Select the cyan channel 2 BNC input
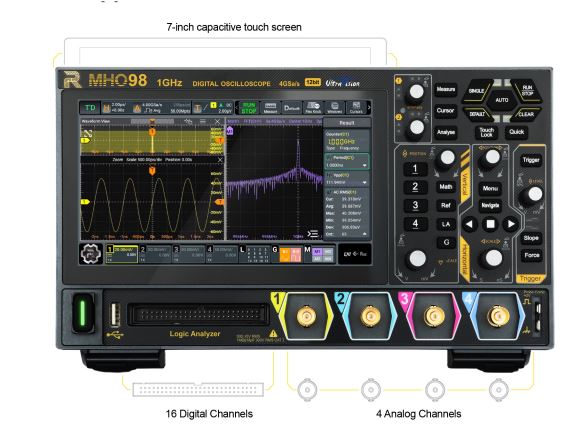 point(370,317)
